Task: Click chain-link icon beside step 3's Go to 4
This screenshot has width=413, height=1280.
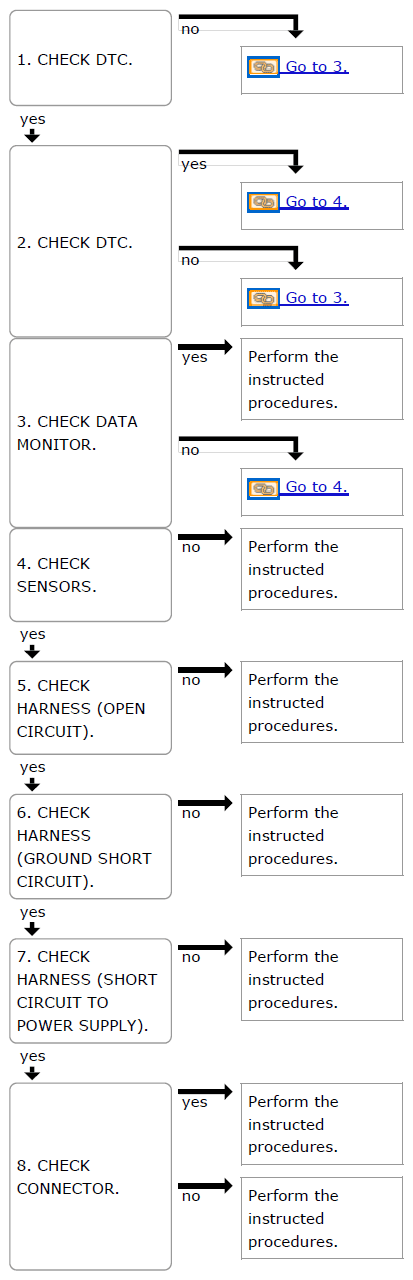Action: click(263, 487)
